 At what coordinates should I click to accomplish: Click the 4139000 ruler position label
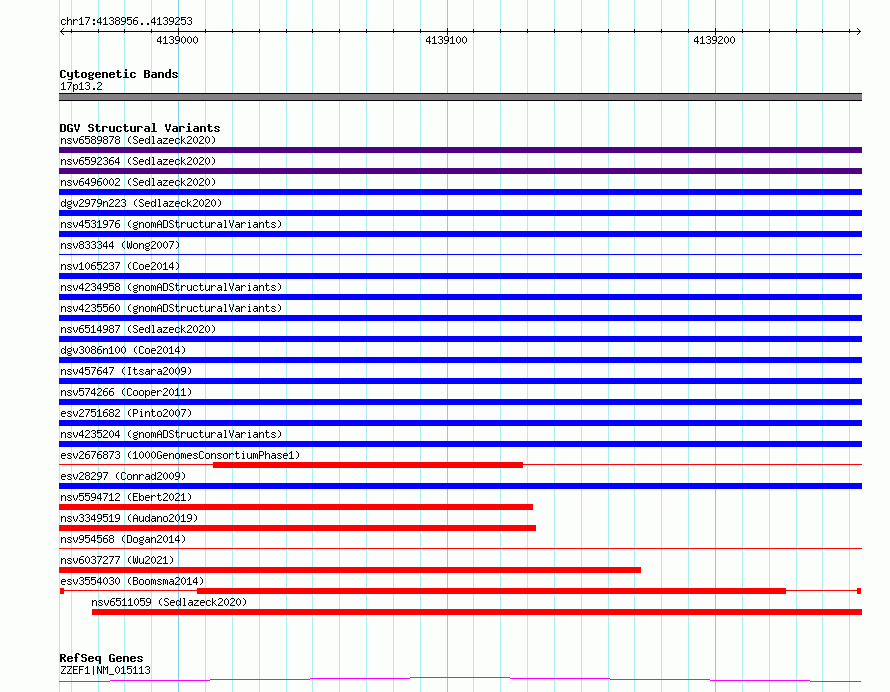[177, 40]
